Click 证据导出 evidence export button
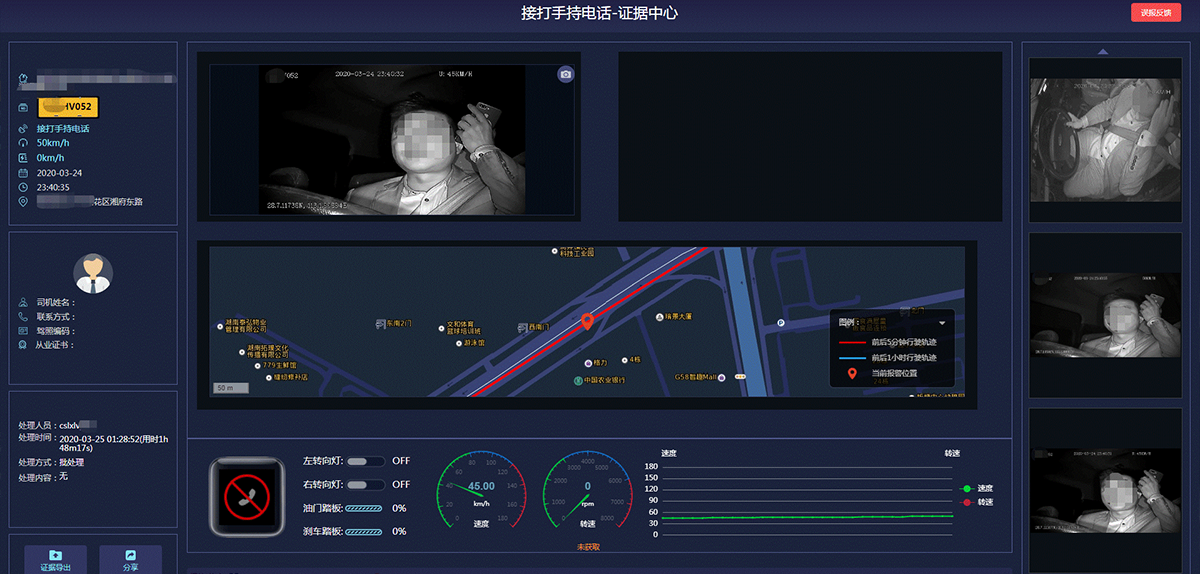 coord(56,559)
